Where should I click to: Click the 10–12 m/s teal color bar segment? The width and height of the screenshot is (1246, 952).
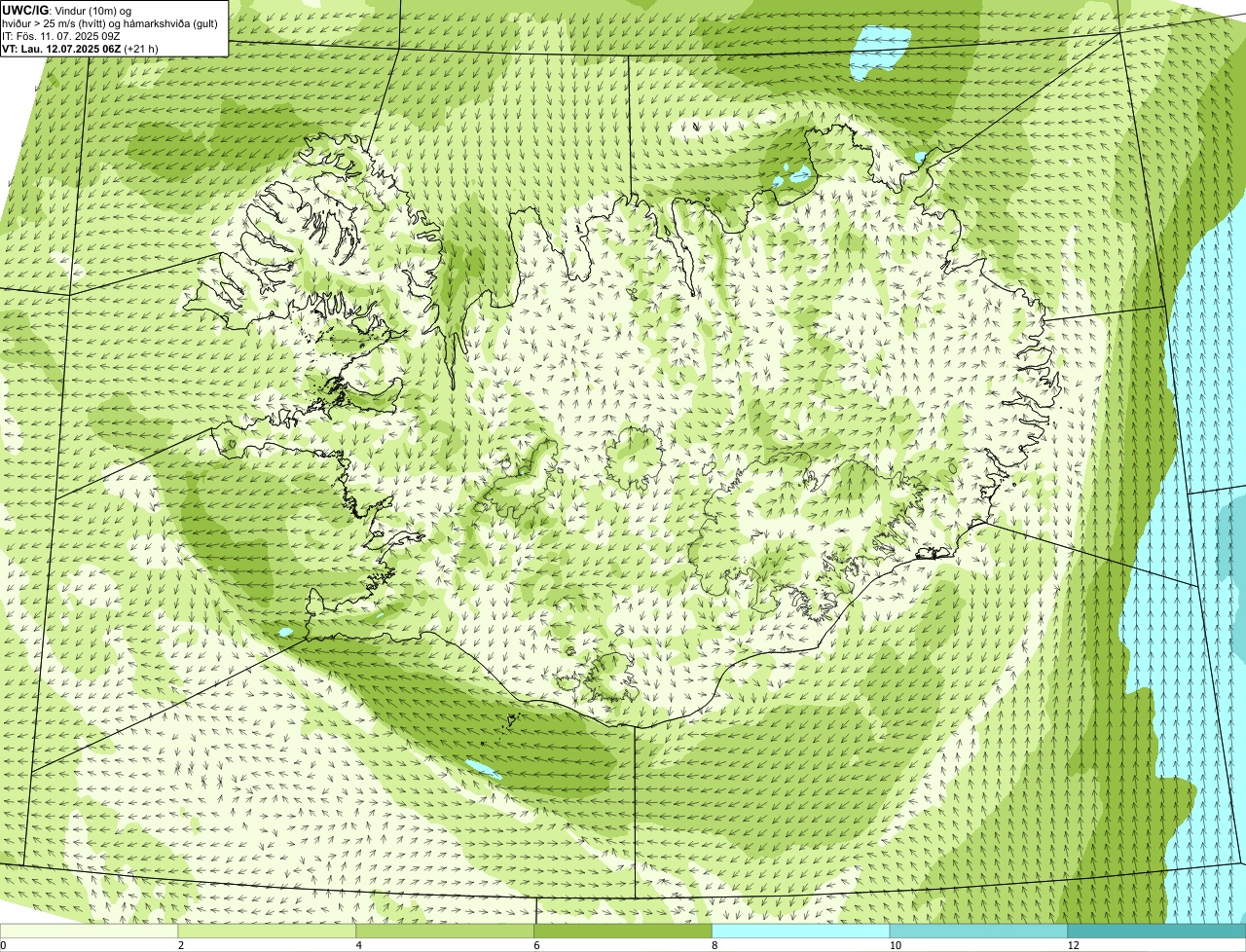click(979, 931)
